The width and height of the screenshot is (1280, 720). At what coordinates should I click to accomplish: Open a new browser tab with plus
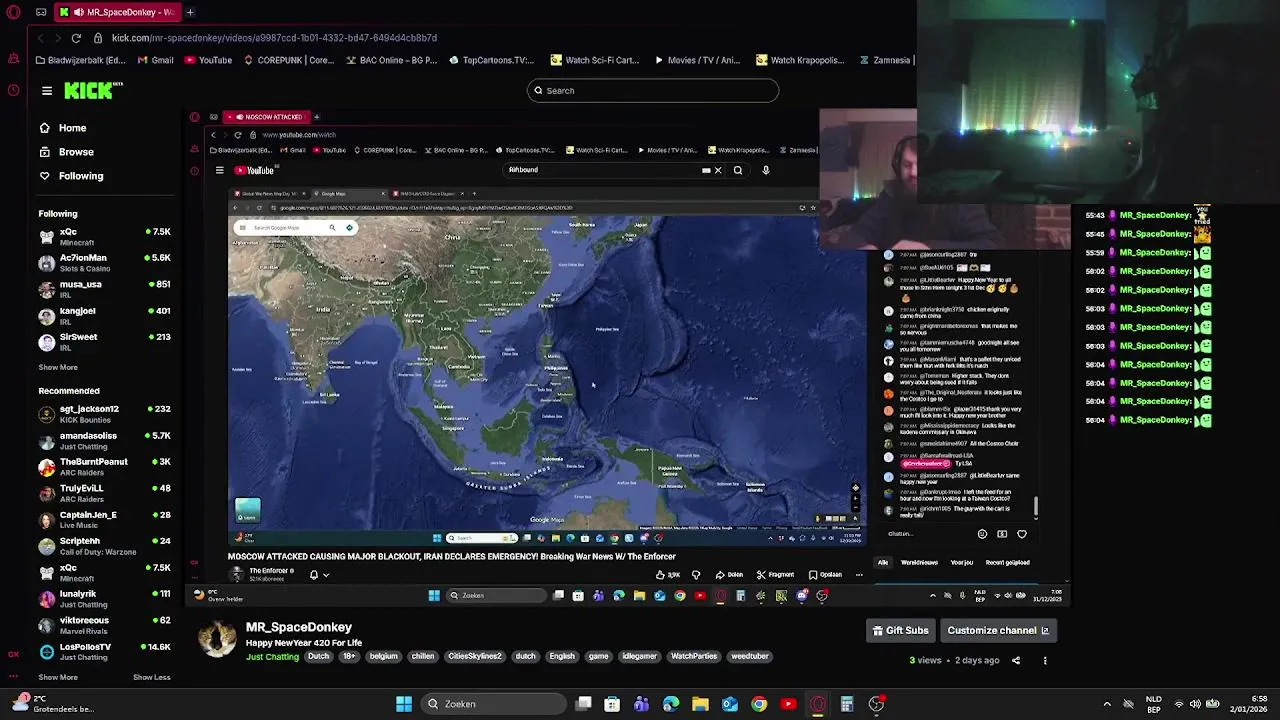pyautogui.click(x=190, y=12)
